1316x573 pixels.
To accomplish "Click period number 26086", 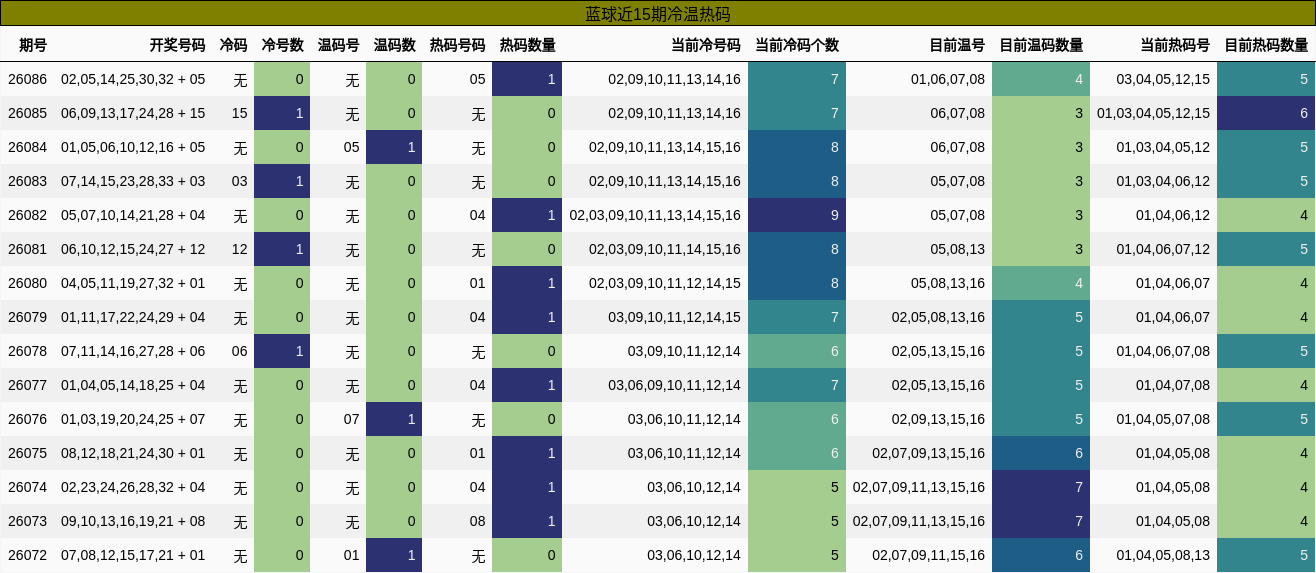I will (27, 79).
